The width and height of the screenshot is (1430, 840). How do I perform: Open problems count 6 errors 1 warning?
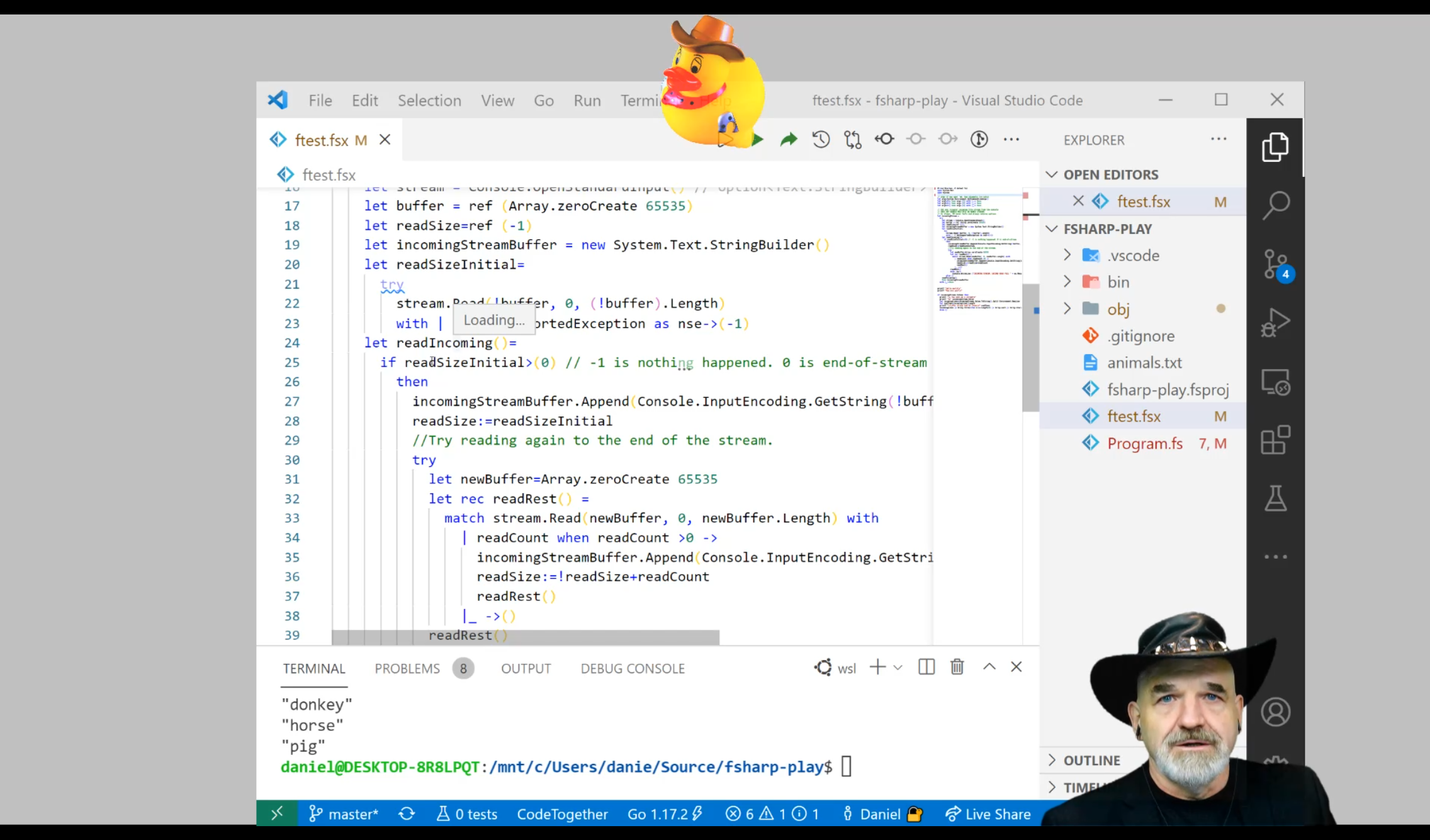(x=772, y=814)
